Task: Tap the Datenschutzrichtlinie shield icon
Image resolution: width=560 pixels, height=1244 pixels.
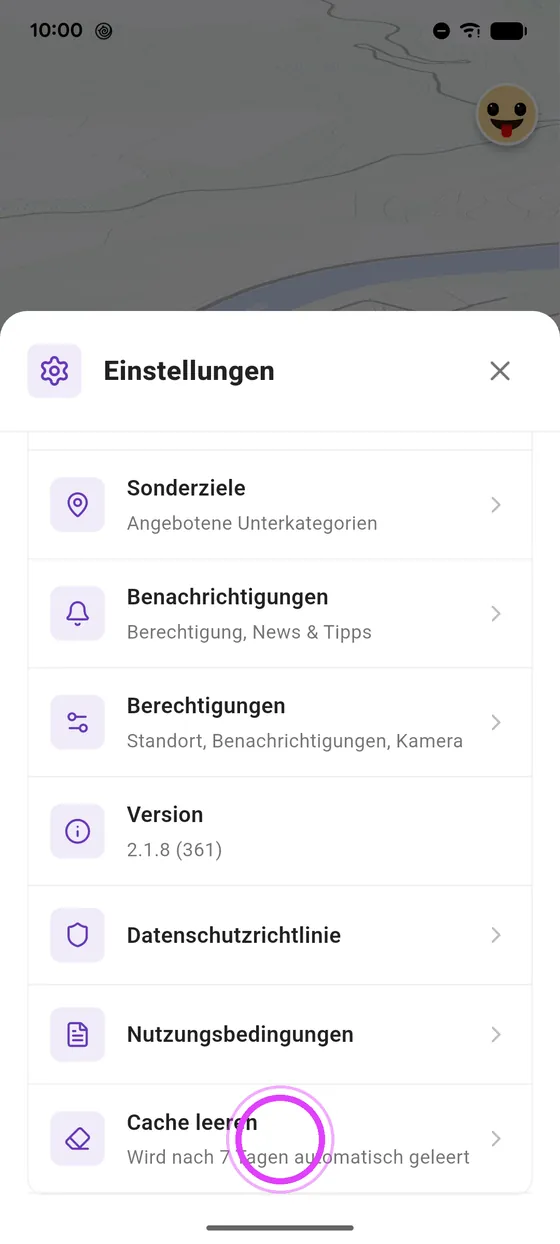Action: coord(77,935)
